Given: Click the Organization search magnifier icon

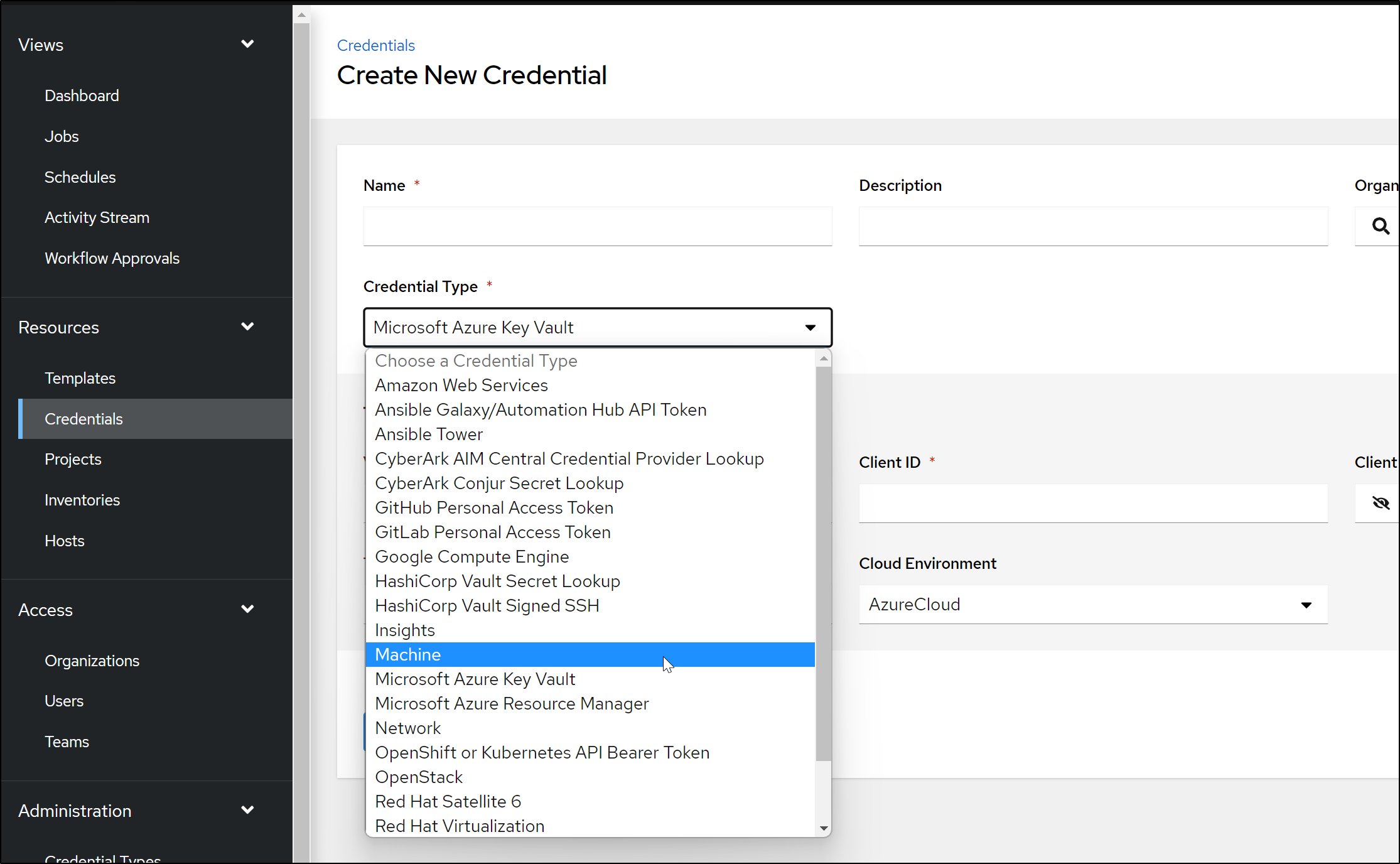Looking at the screenshot, I should (x=1380, y=226).
